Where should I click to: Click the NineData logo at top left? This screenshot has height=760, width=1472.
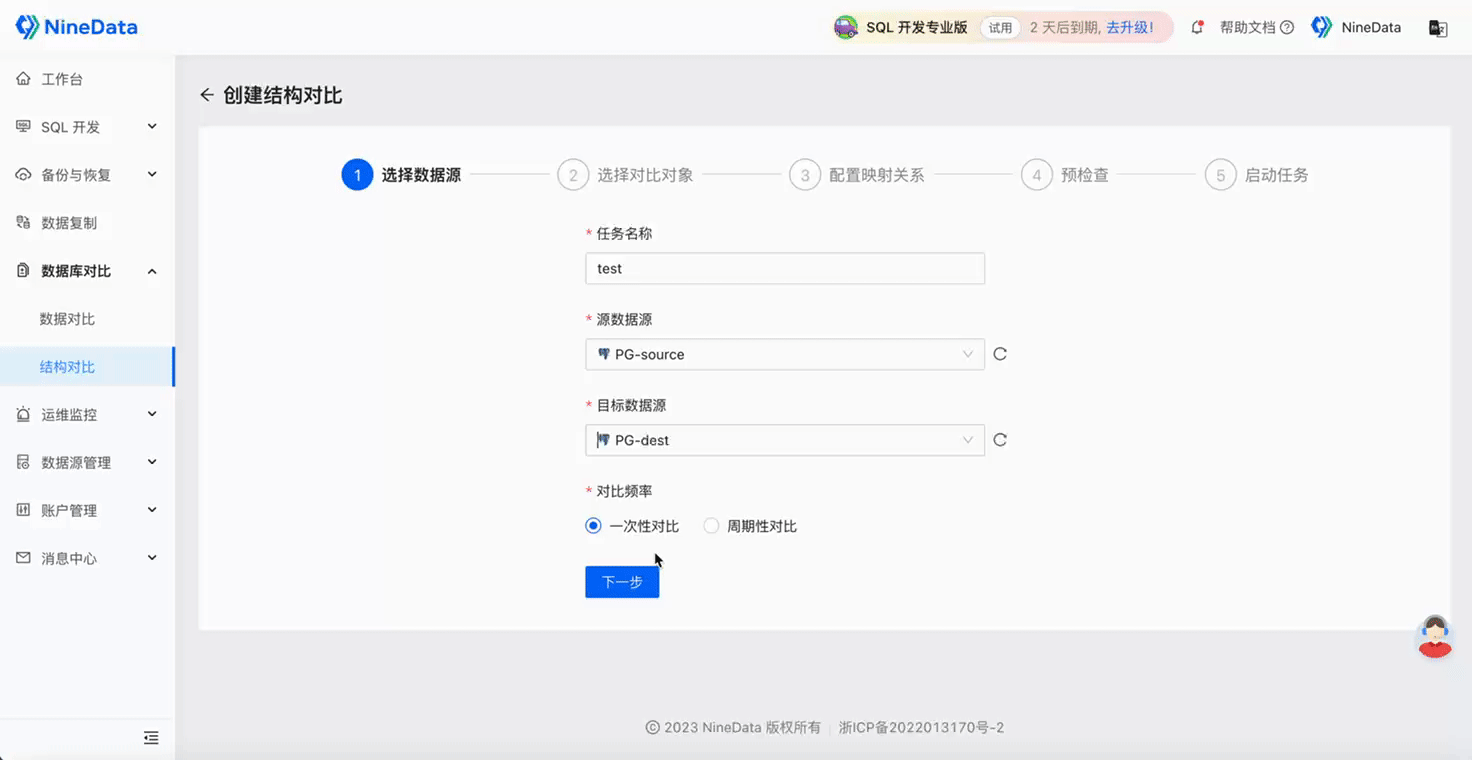(76, 27)
